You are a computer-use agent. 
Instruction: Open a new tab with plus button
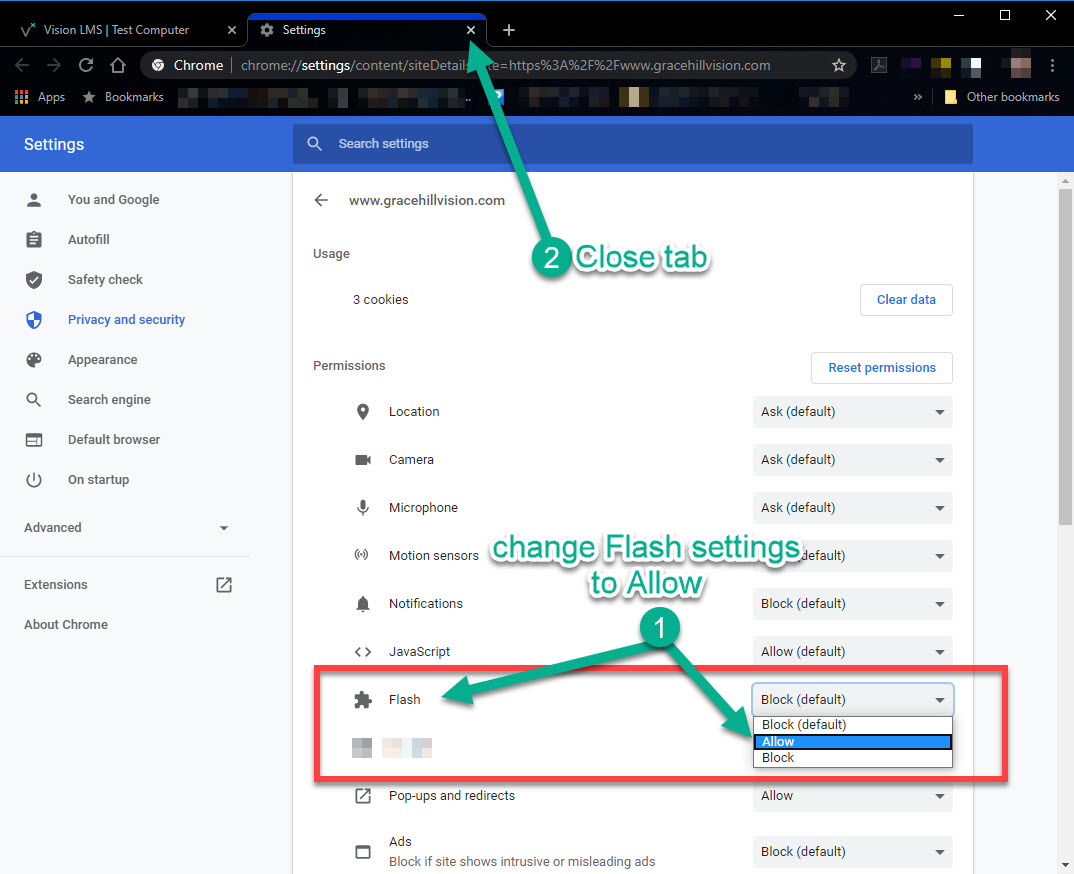click(x=508, y=30)
